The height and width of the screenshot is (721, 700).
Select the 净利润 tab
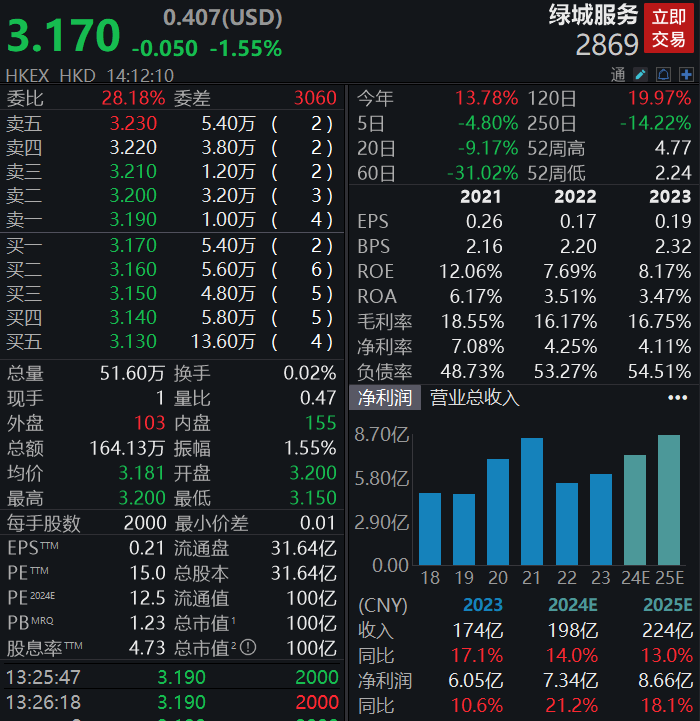385,397
